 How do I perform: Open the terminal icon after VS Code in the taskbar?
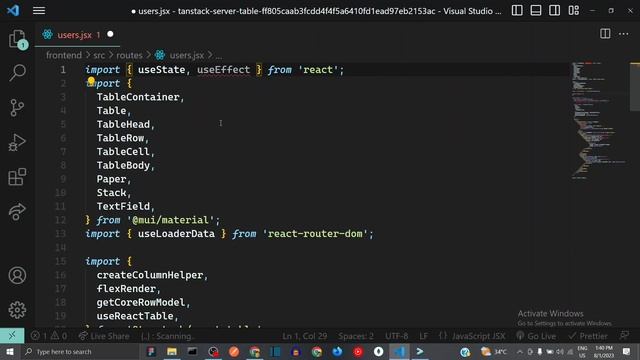coord(420,351)
